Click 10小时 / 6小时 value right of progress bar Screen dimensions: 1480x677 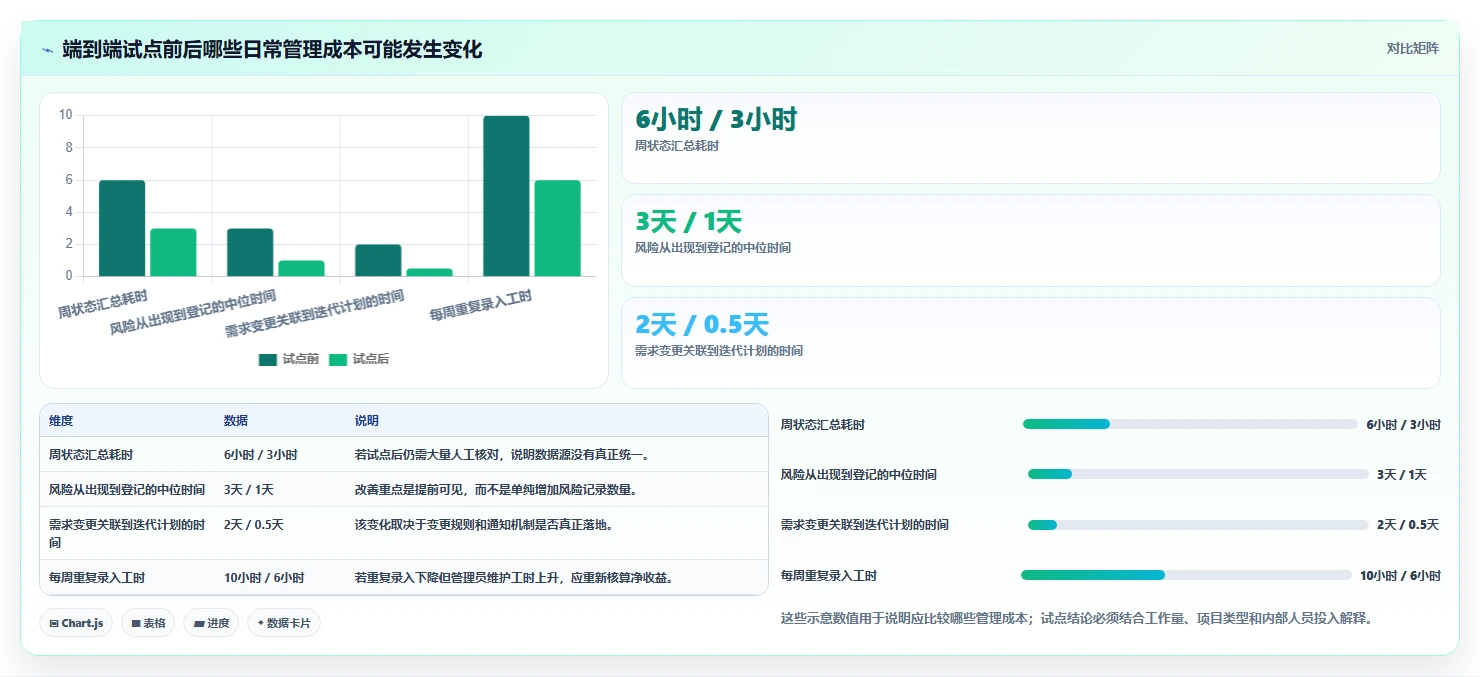pos(1400,576)
